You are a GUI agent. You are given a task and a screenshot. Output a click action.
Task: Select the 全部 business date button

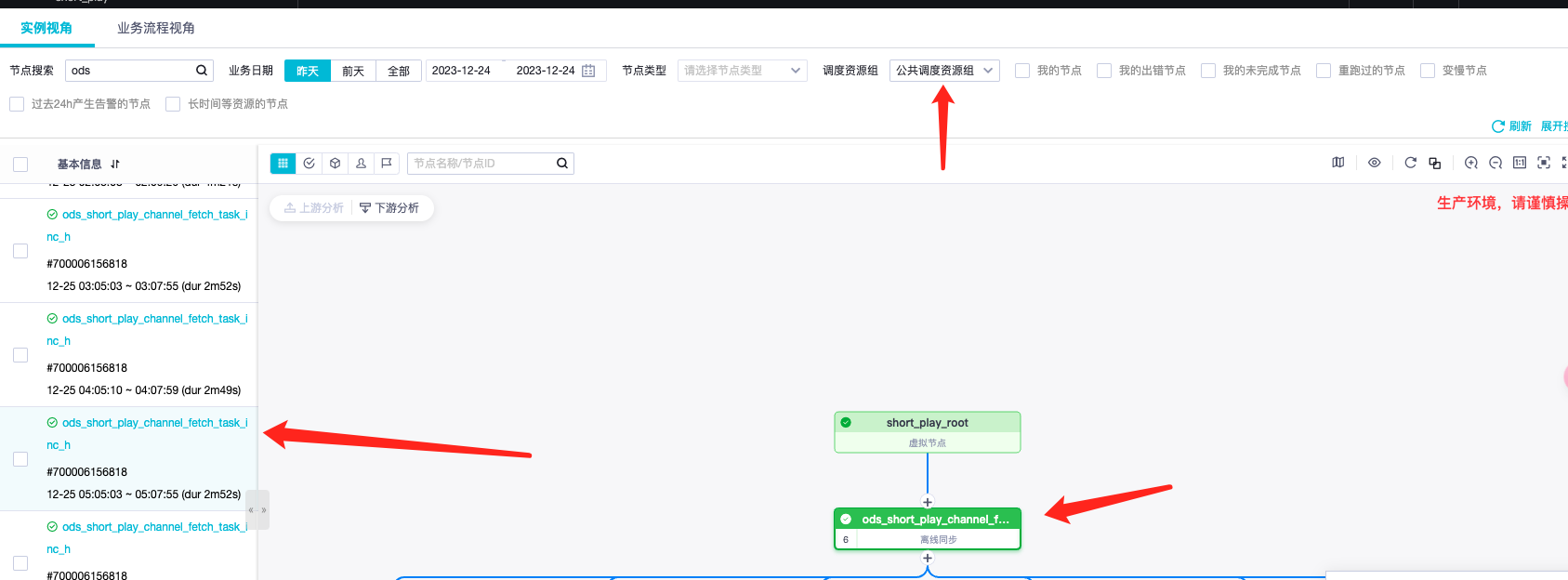[x=399, y=71]
